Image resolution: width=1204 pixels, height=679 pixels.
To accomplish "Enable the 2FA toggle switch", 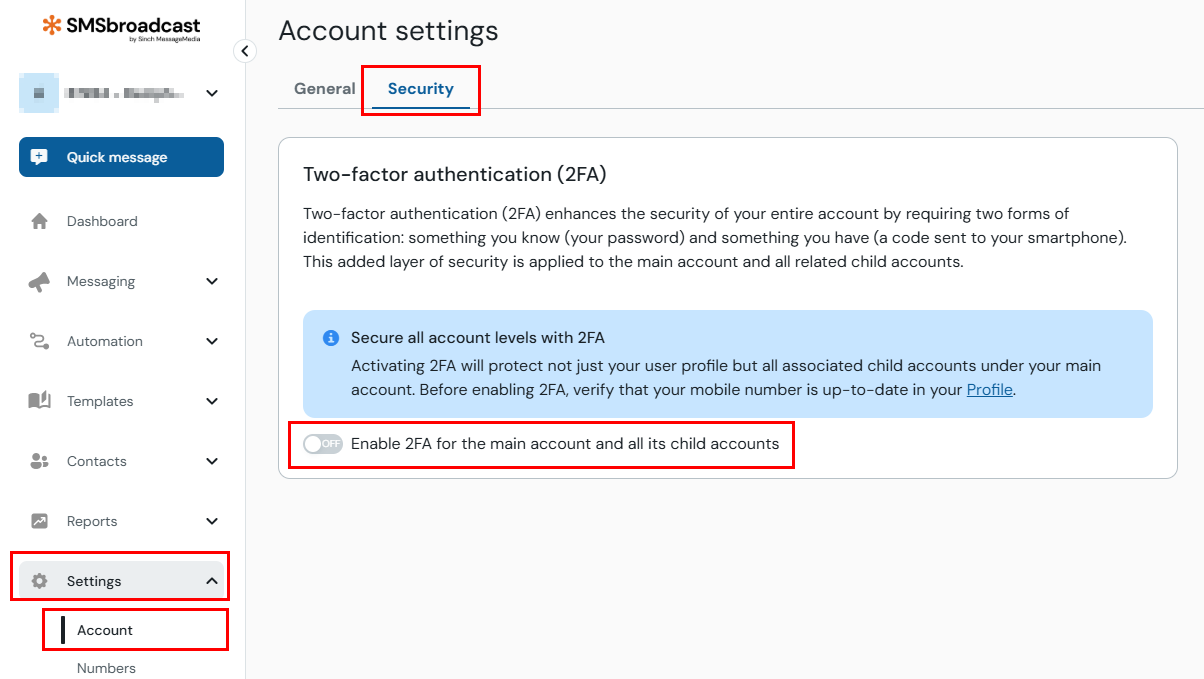I will (323, 444).
